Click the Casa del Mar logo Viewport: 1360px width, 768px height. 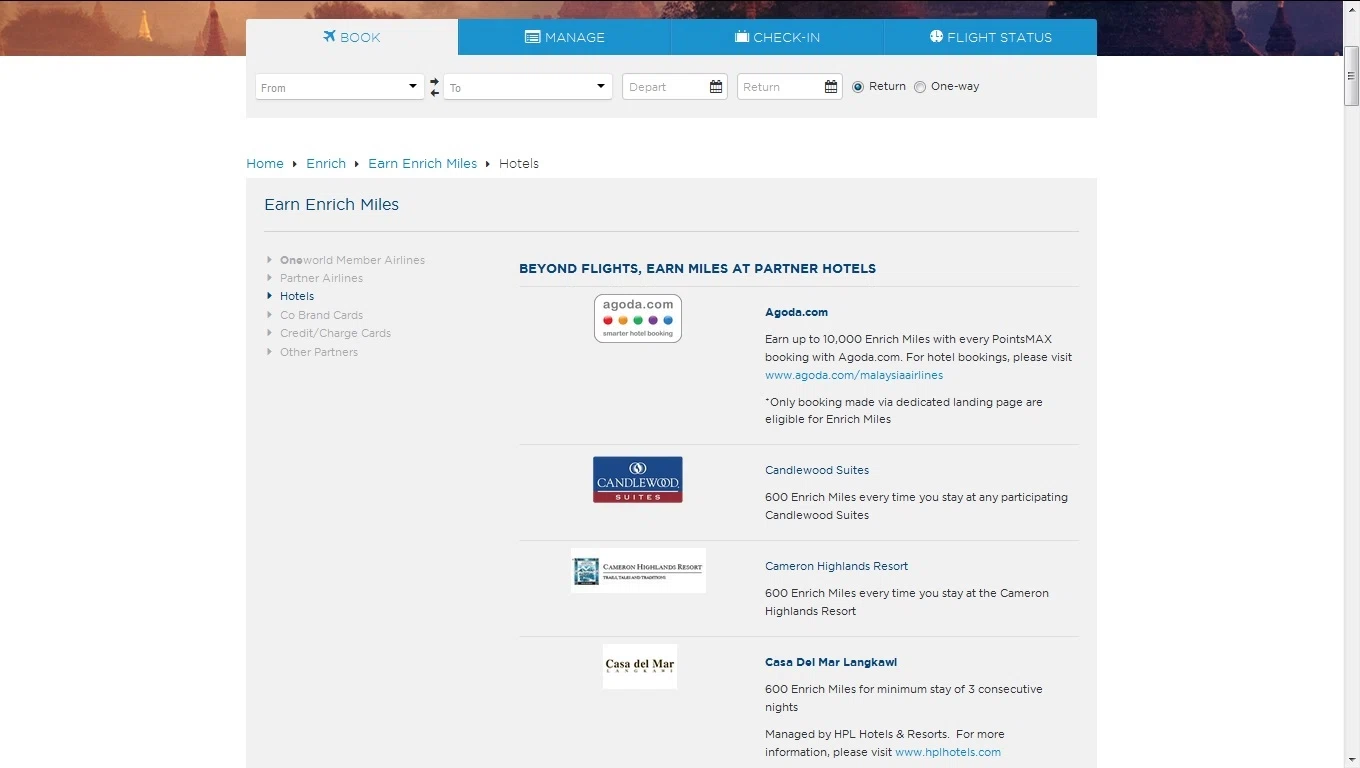[640, 666]
